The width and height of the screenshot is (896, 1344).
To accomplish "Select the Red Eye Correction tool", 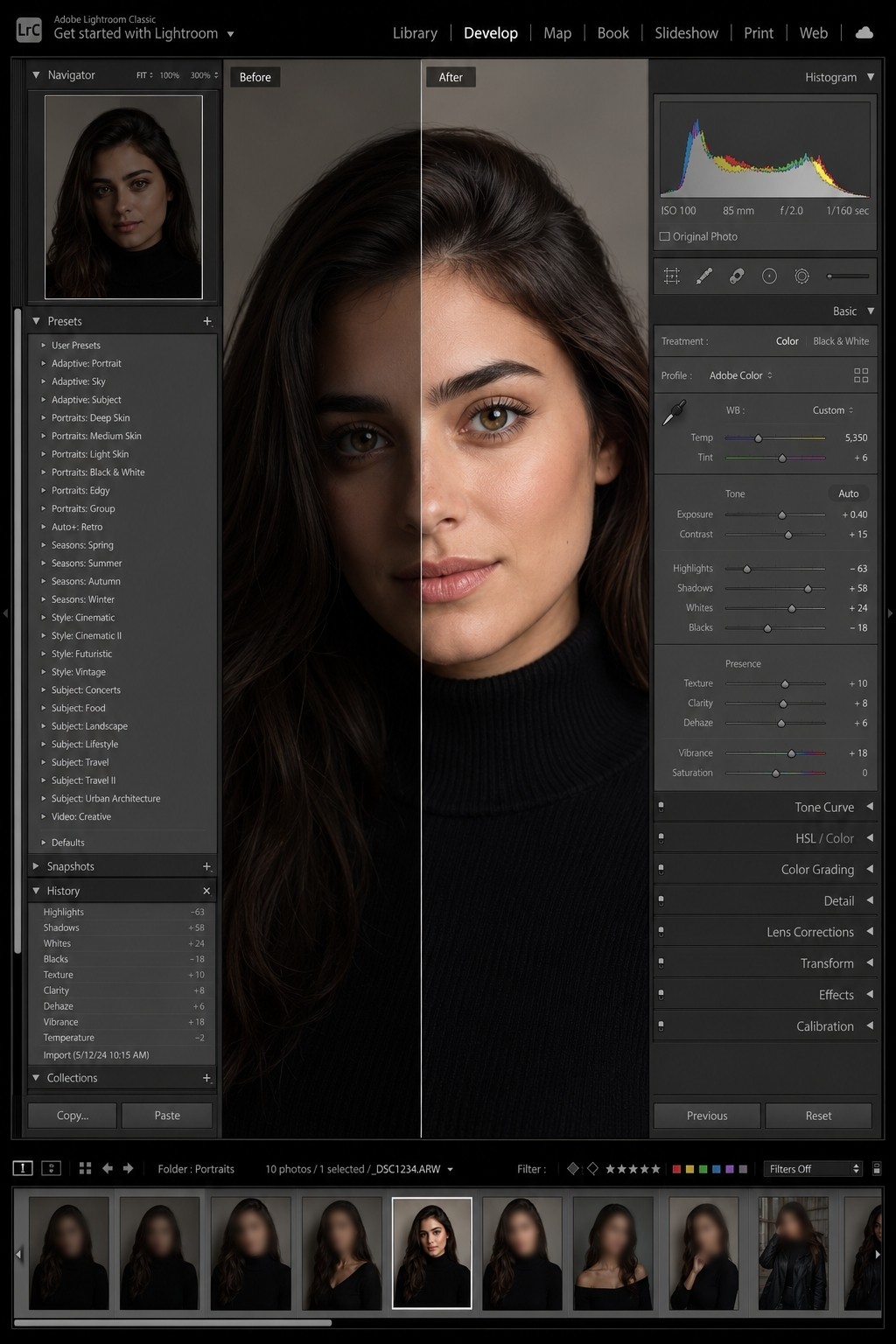I will [x=769, y=276].
